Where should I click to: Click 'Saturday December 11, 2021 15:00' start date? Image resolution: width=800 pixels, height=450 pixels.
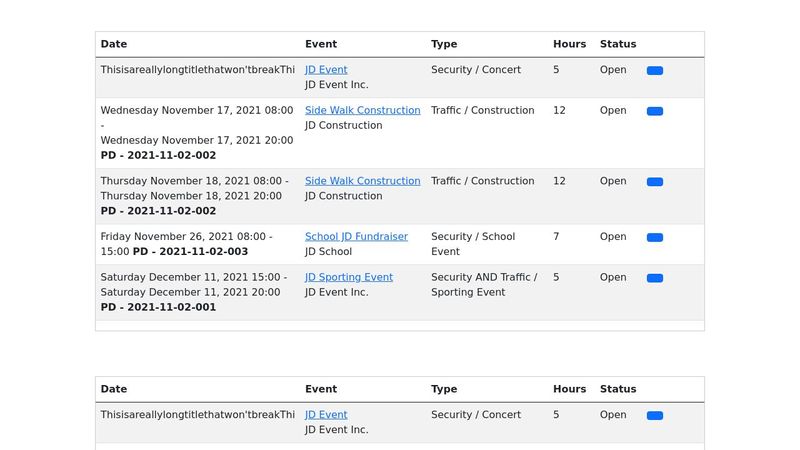pos(191,277)
